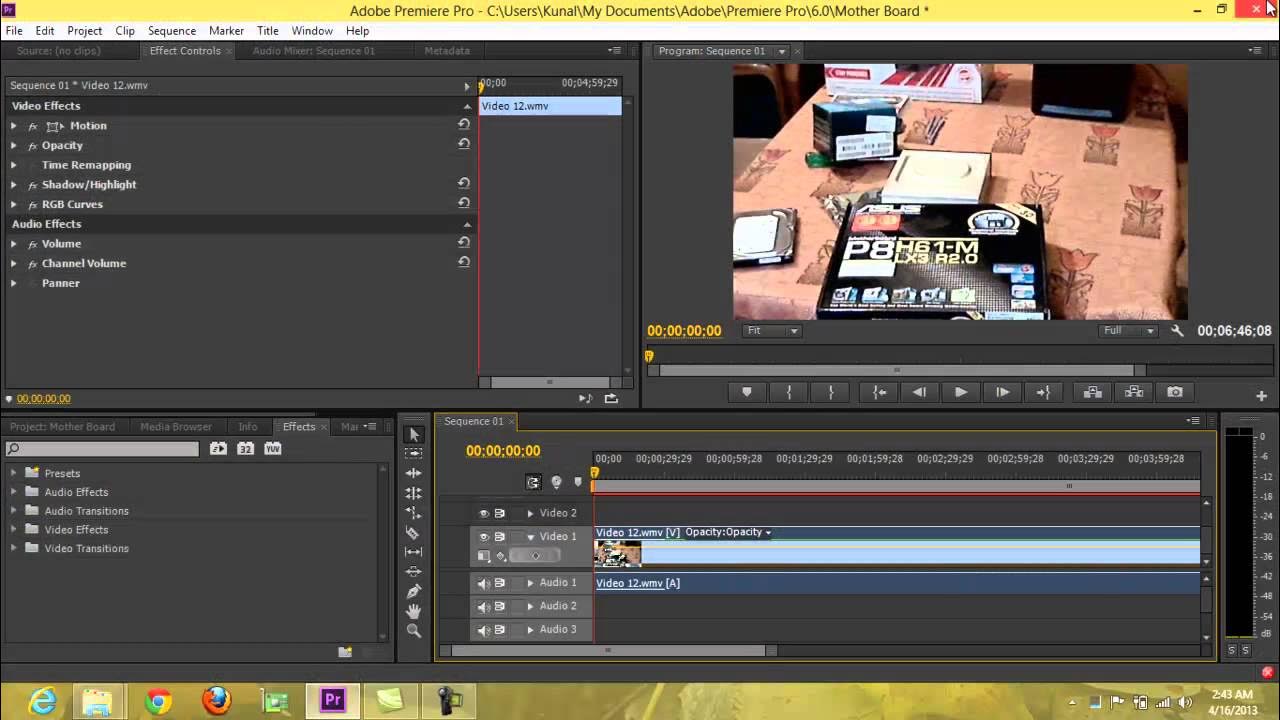1280x720 pixels.
Task: Open the program monitor button editor plus
Action: tap(1261, 396)
